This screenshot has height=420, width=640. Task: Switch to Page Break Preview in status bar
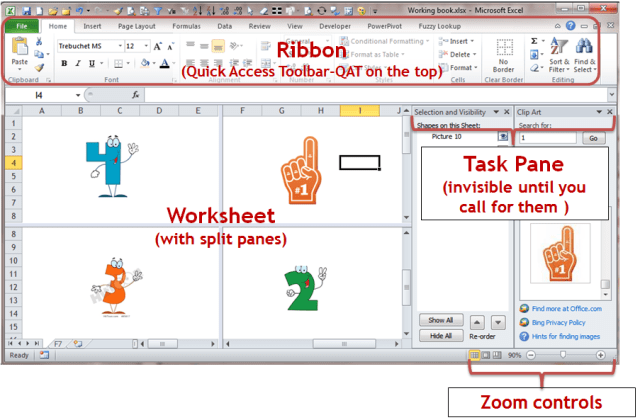pyautogui.click(x=497, y=355)
